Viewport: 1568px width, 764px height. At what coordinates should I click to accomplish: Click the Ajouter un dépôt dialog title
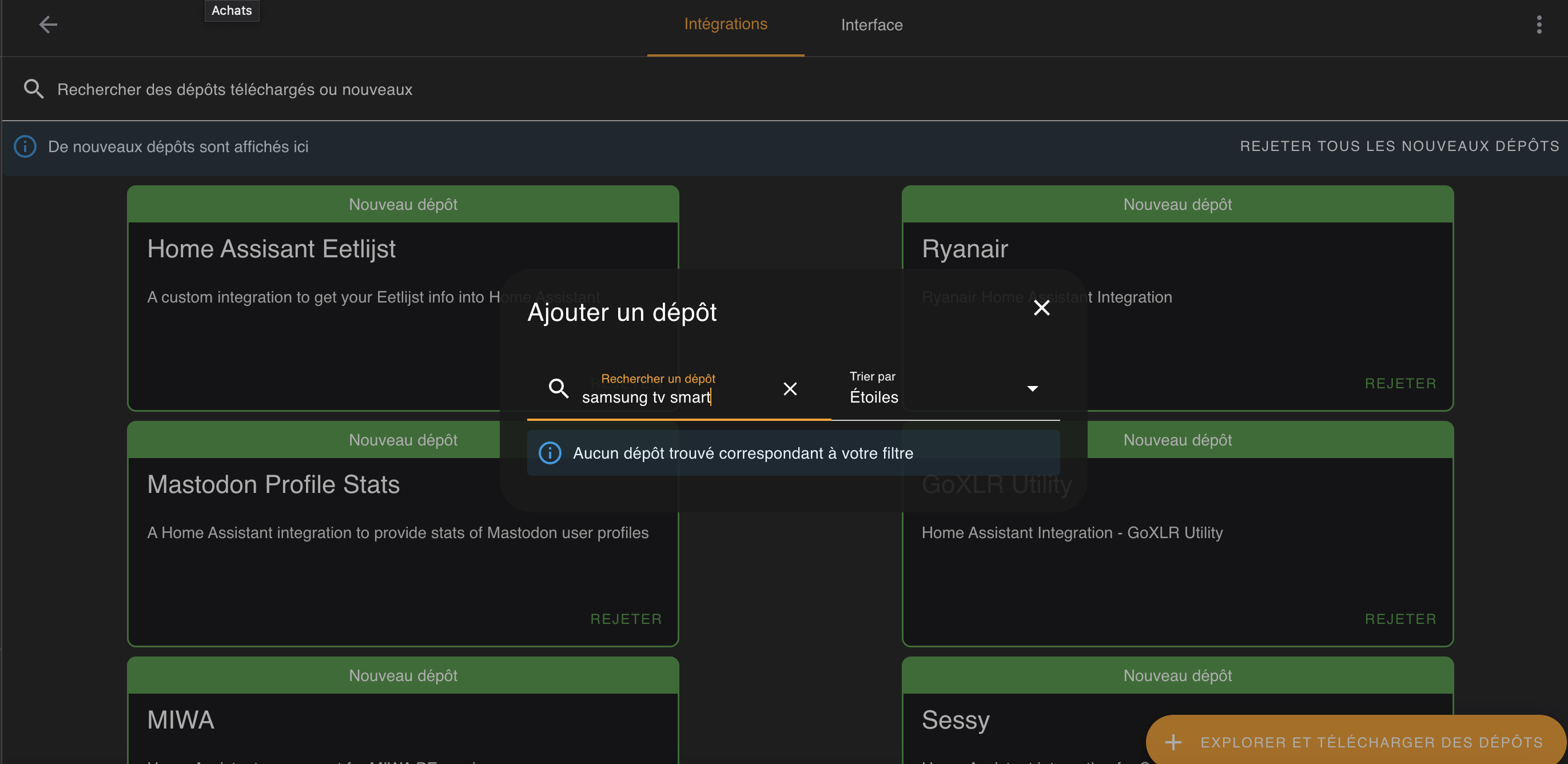[x=622, y=312]
